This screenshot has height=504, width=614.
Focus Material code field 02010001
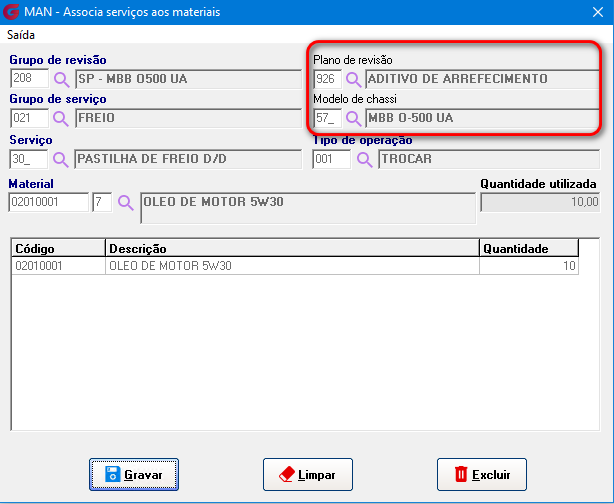point(49,202)
